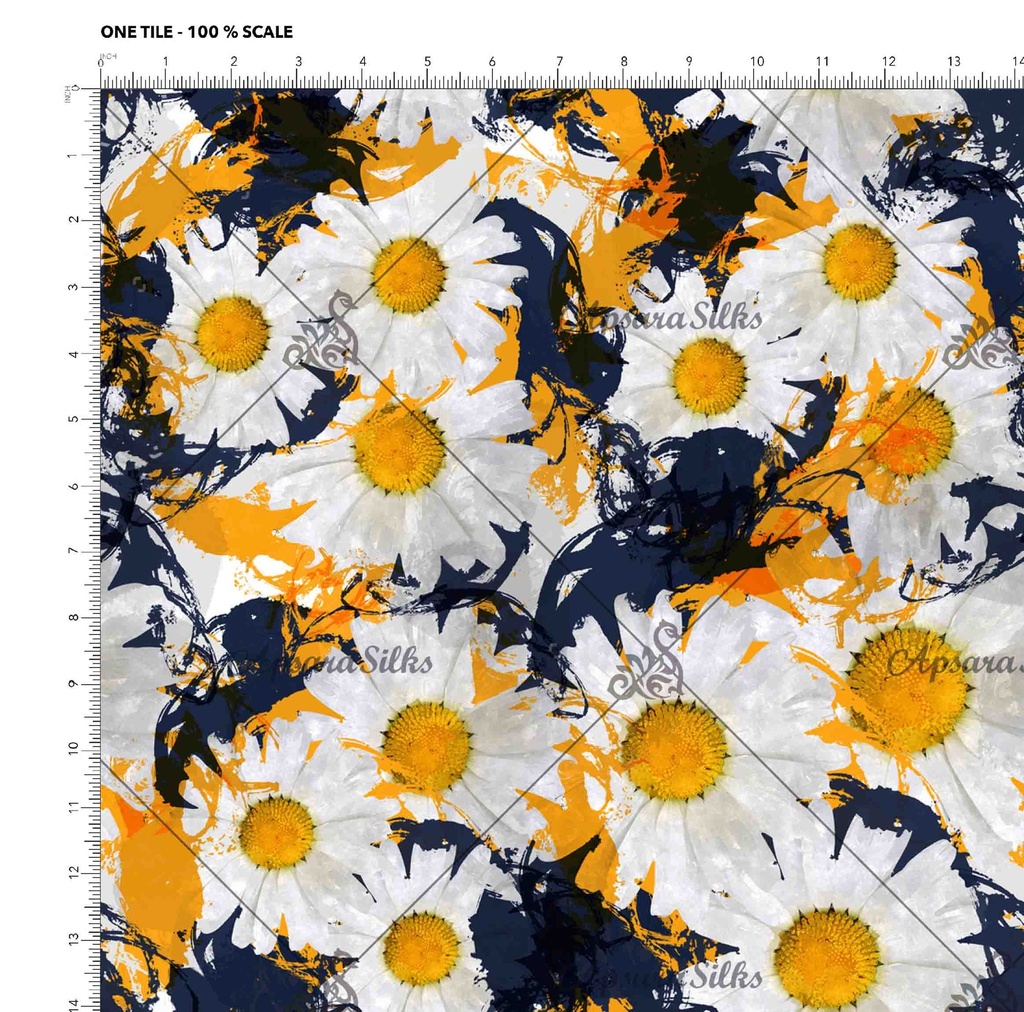
Task: Click the Apsara Silks emblem at bottom left
Action: [340, 985]
